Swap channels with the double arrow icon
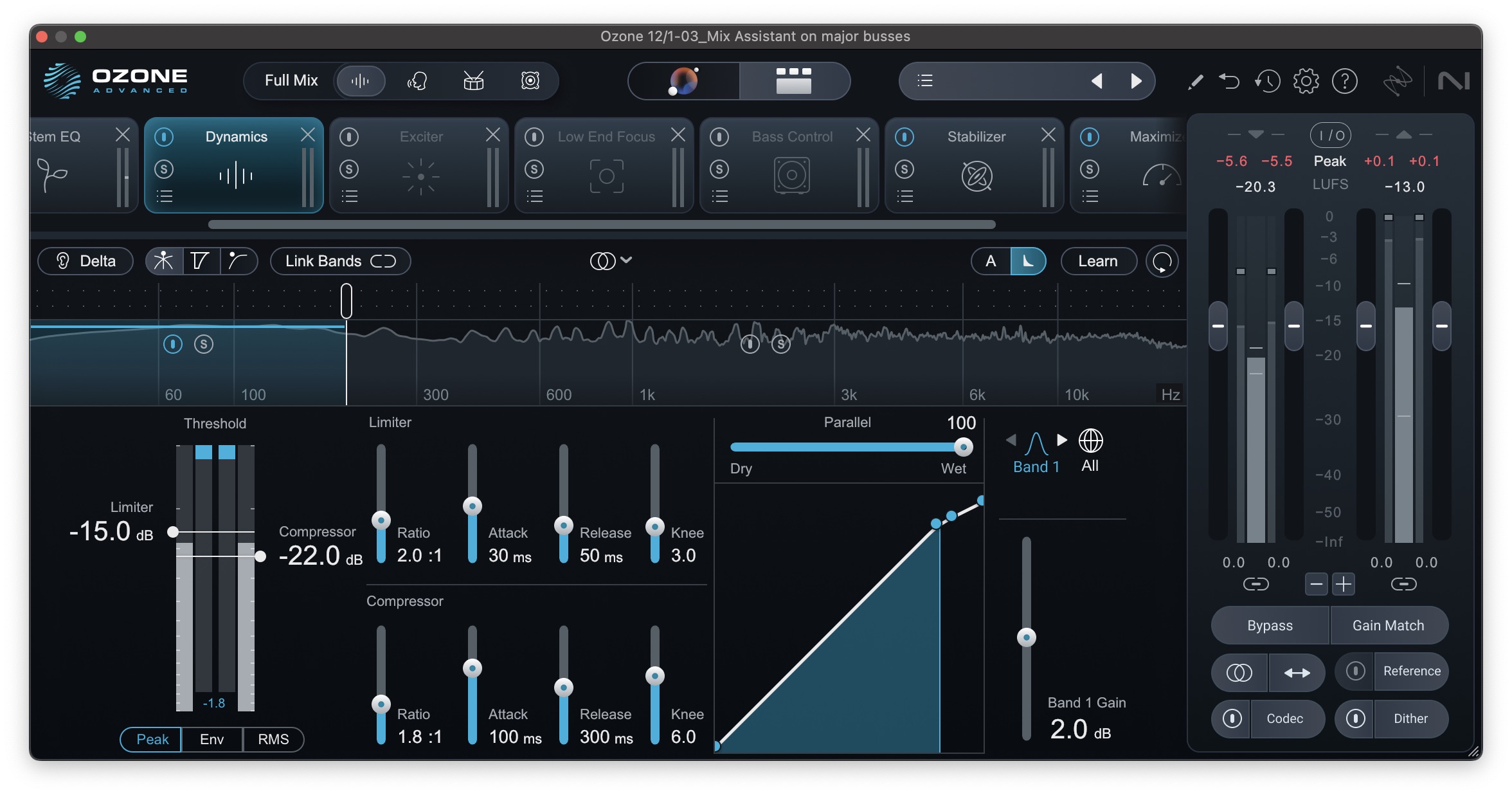The width and height of the screenshot is (1512, 795). (1297, 673)
